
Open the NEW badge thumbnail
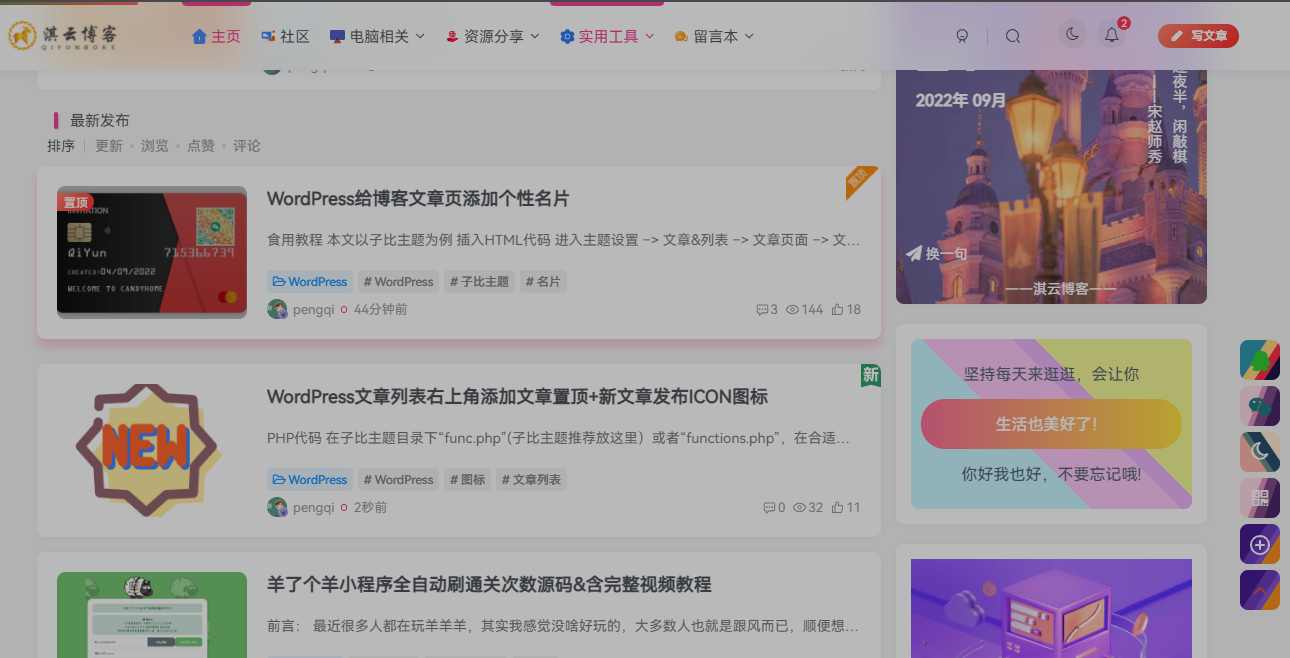click(152, 450)
